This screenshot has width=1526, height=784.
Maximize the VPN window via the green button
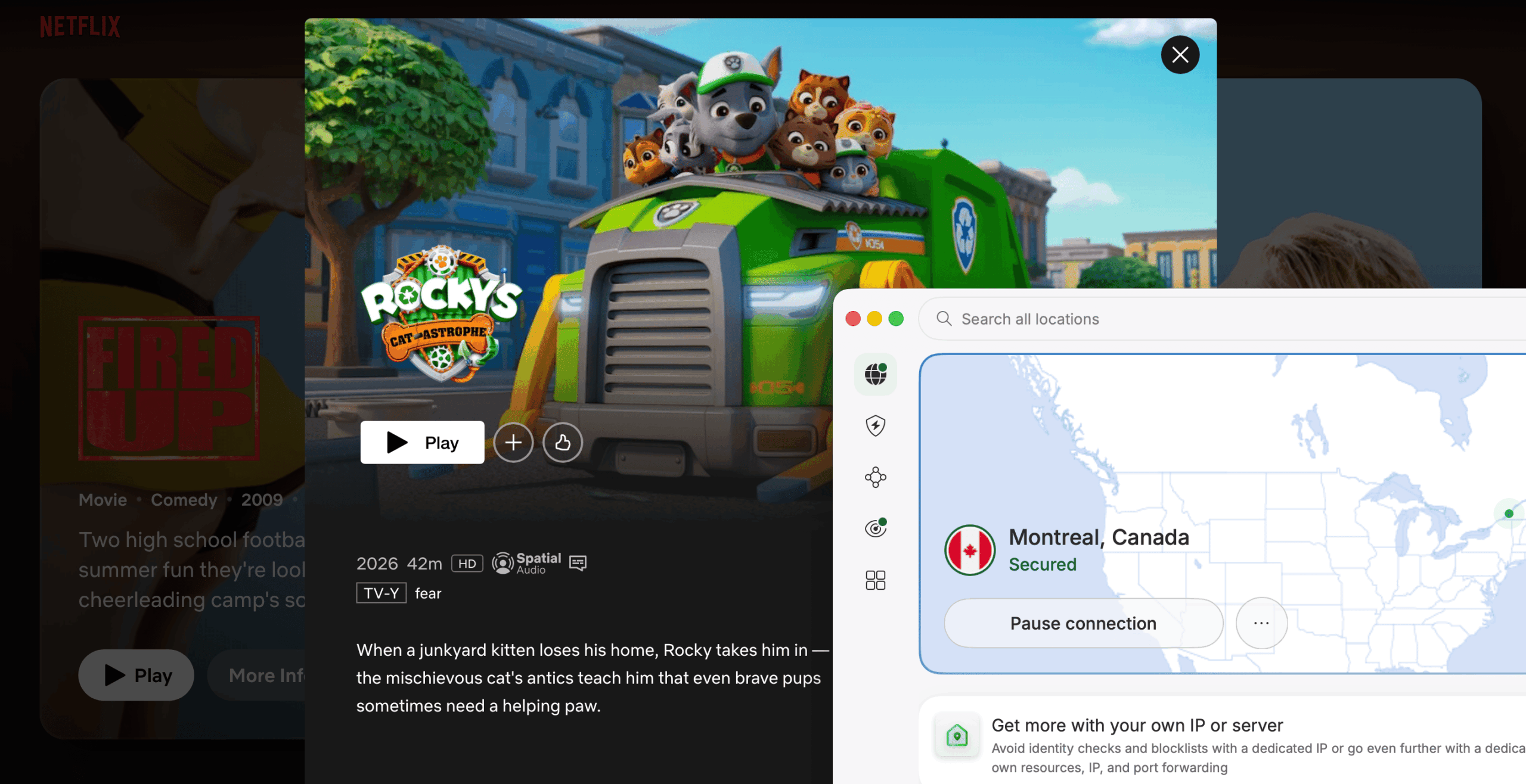click(x=896, y=319)
